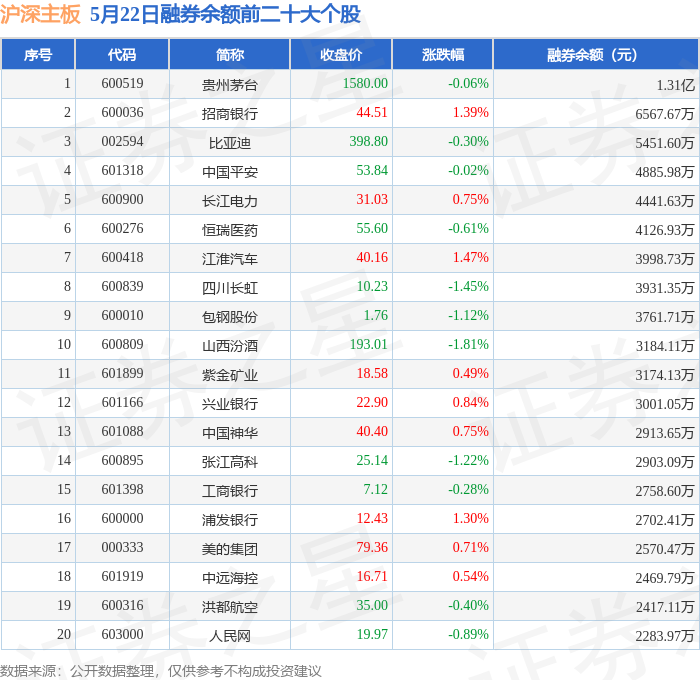This screenshot has width=700, height=680.
Task: Select stock name 江淮汽车
Action: tap(229, 259)
